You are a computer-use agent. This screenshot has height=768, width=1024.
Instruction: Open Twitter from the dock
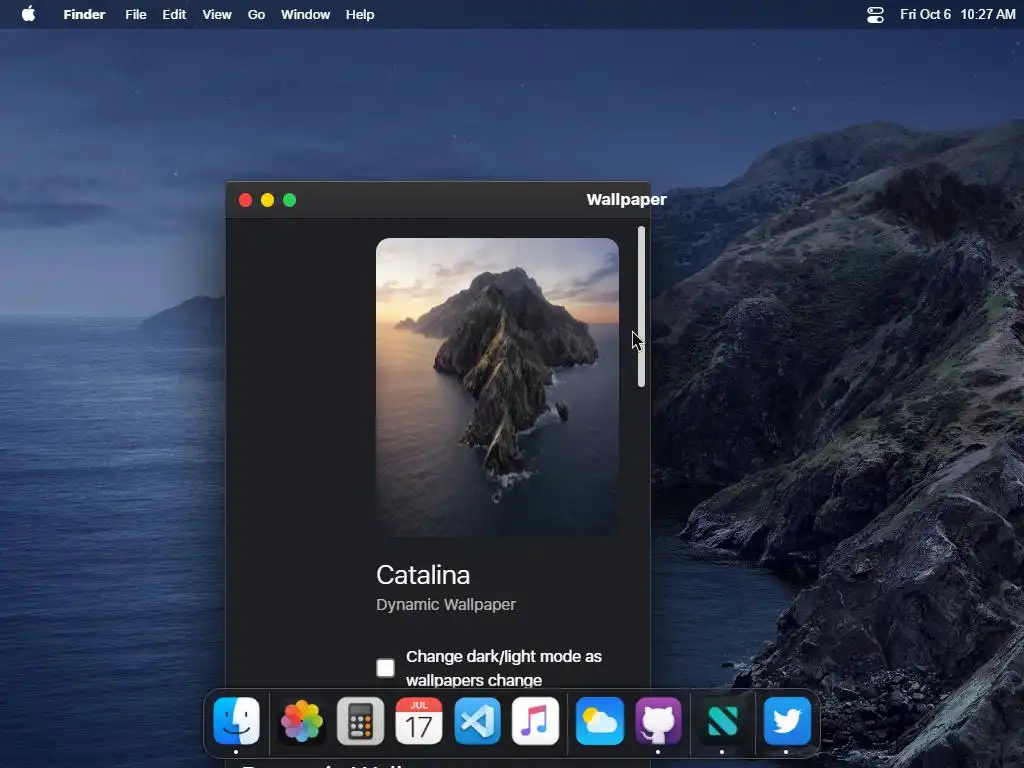click(787, 721)
